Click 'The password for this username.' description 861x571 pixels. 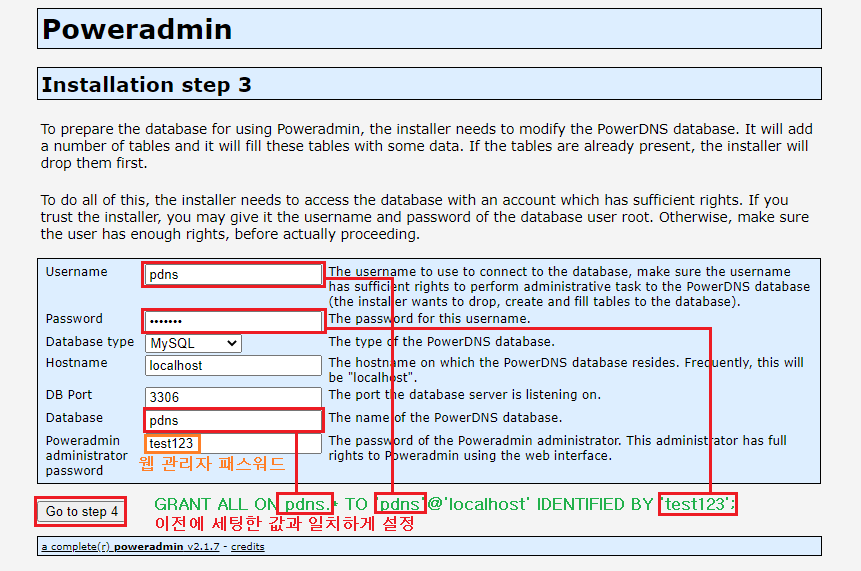(x=429, y=318)
